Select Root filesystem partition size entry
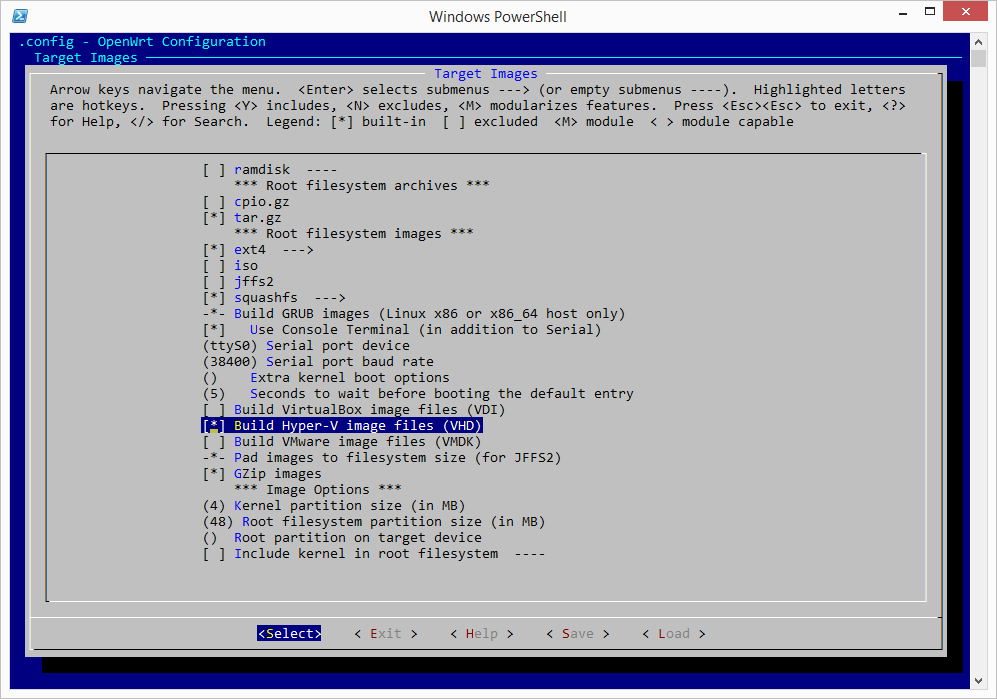The image size is (997, 699). click(x=374, y=522)
